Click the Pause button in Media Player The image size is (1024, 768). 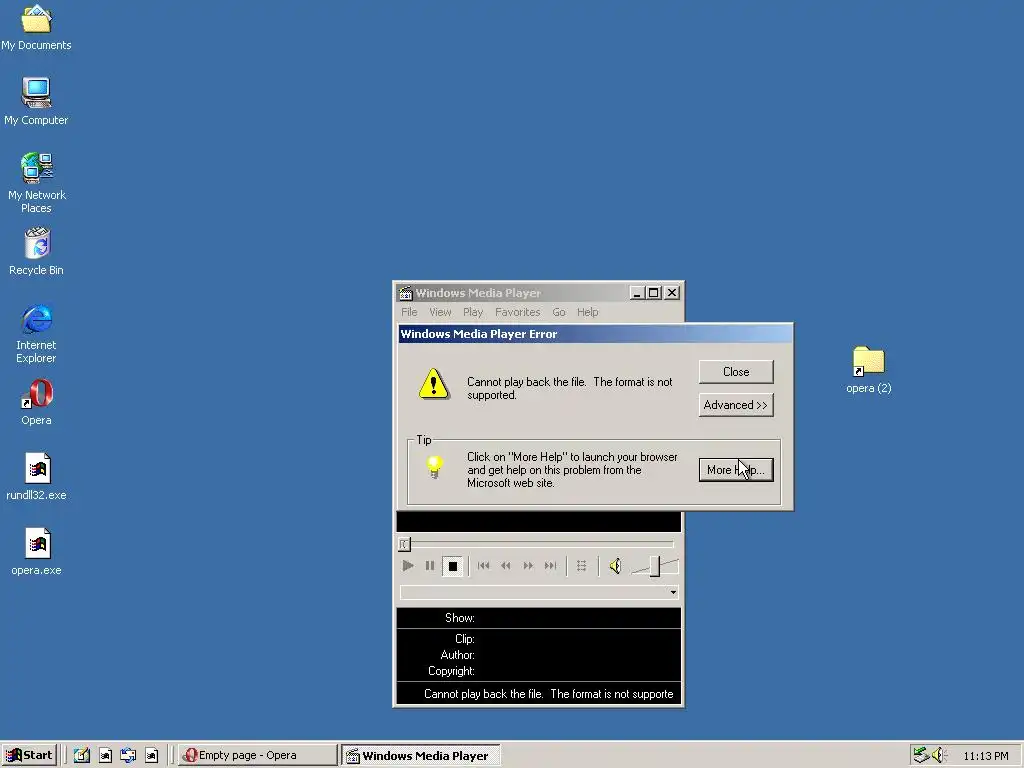[x=430, y=566]
